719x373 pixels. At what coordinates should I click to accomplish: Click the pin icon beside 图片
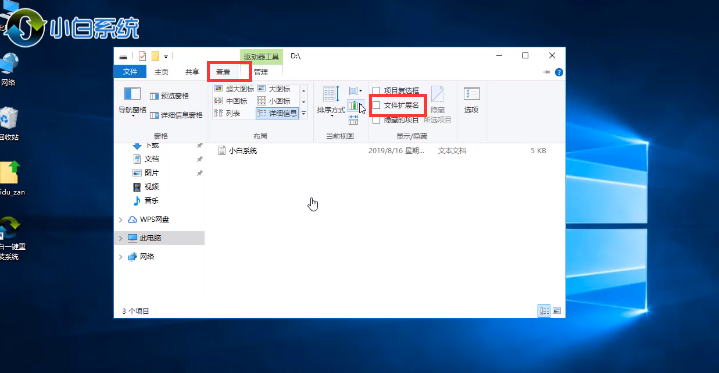pos(199,173)
